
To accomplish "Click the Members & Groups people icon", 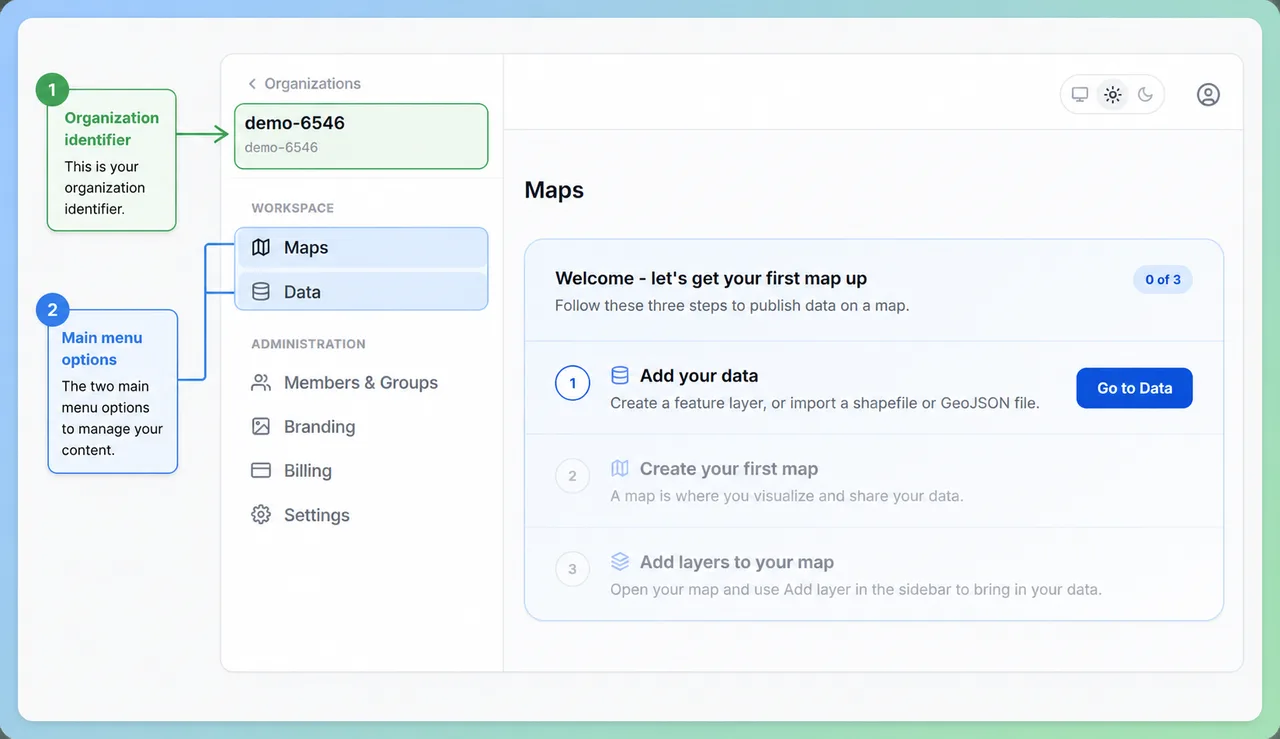I will click(261, 382).
